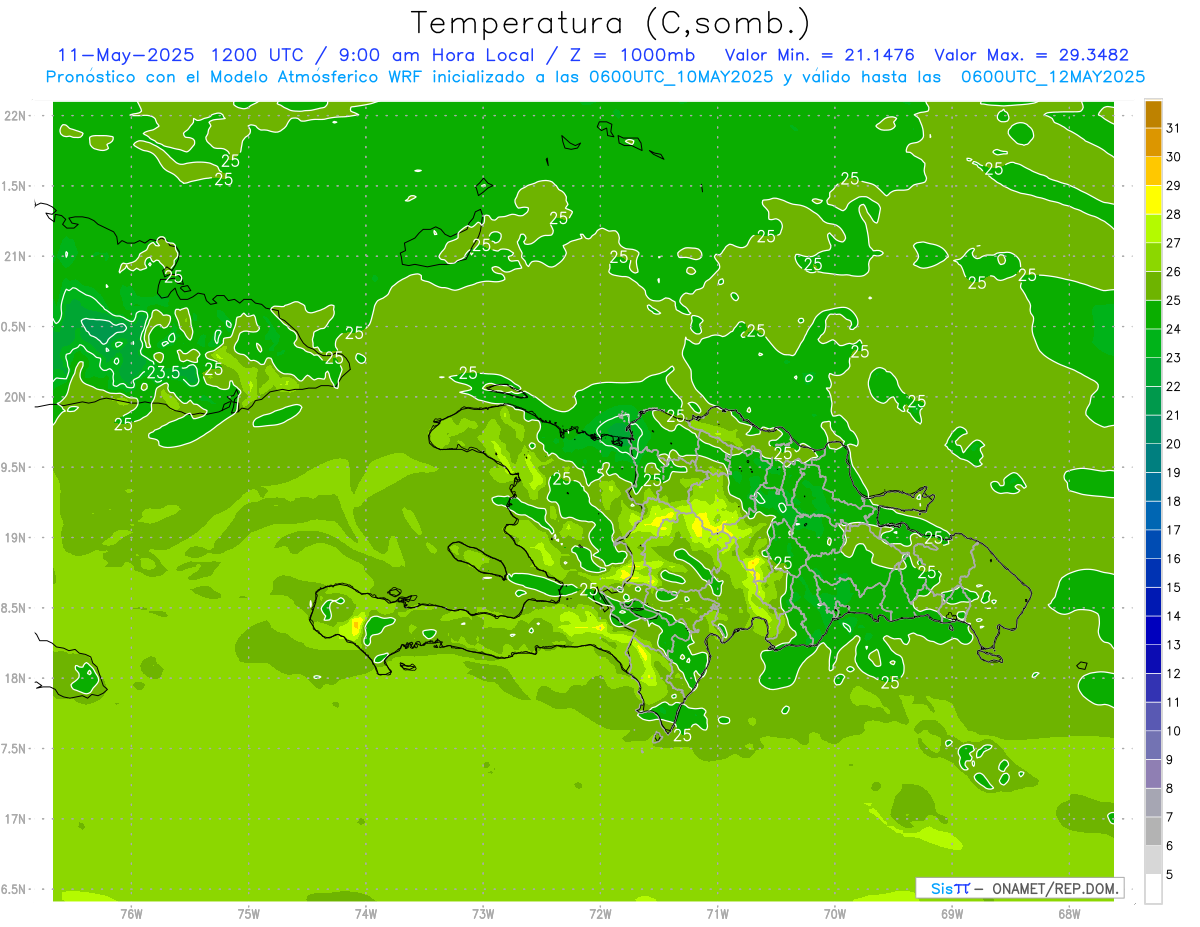This screenshot has width=1200, height=927.
Task: Click the "9:00 am Hora Local" text
Action: [x=437, y=55]
